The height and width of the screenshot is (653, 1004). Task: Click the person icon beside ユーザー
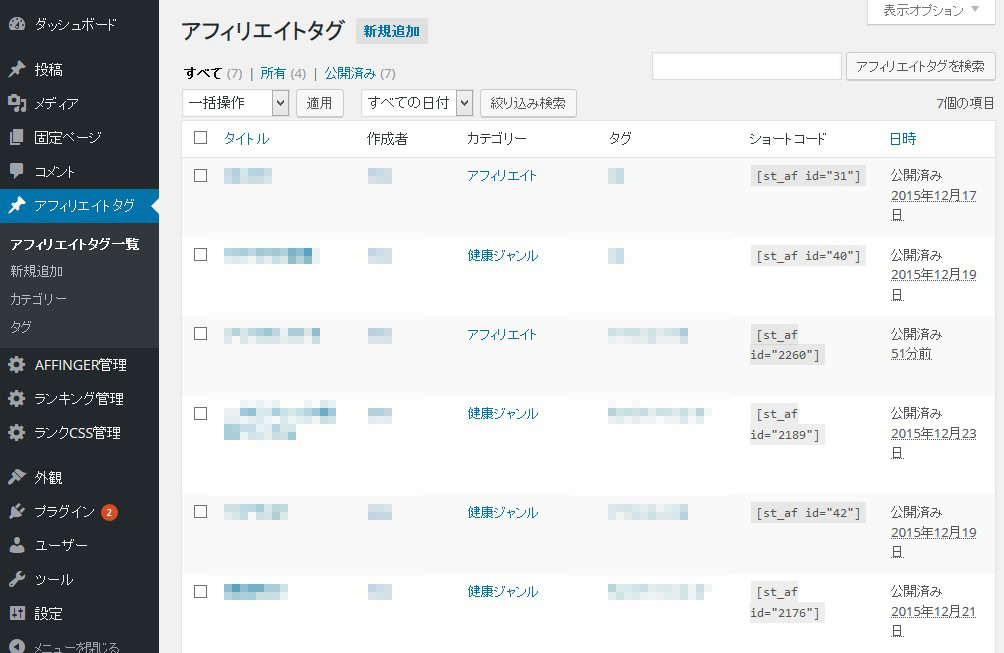[x=17, y=545]
